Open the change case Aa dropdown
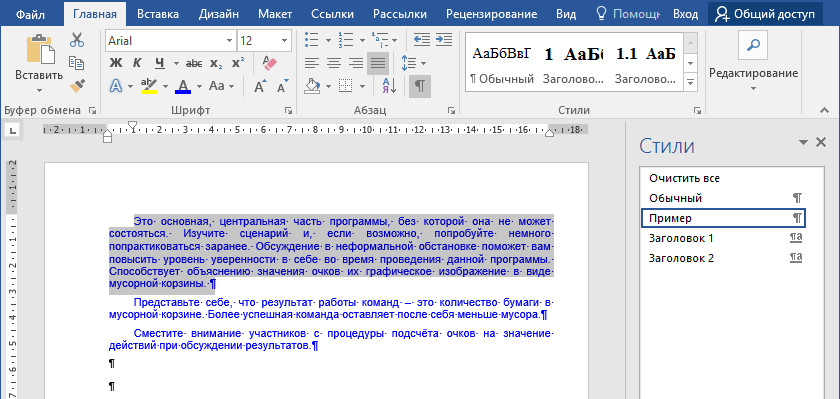This screenshot has height=399, width=840. point(221,86)
